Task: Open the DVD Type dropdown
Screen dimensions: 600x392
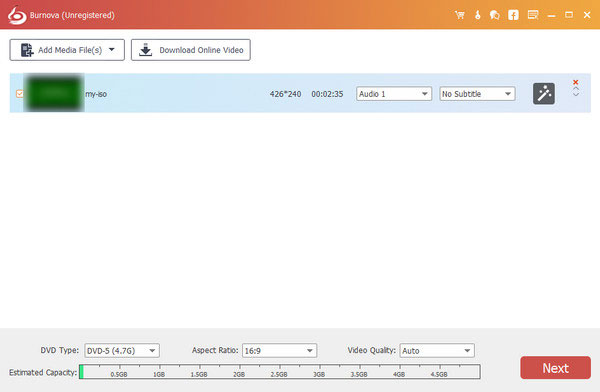Action: tap(122, 351)
